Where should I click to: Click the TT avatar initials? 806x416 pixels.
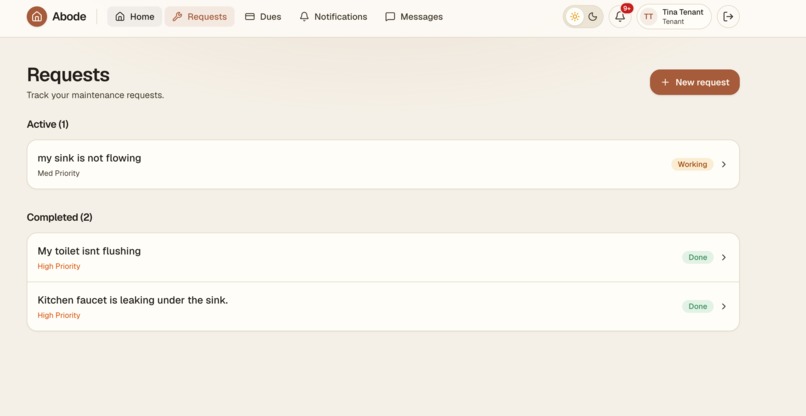649,16
